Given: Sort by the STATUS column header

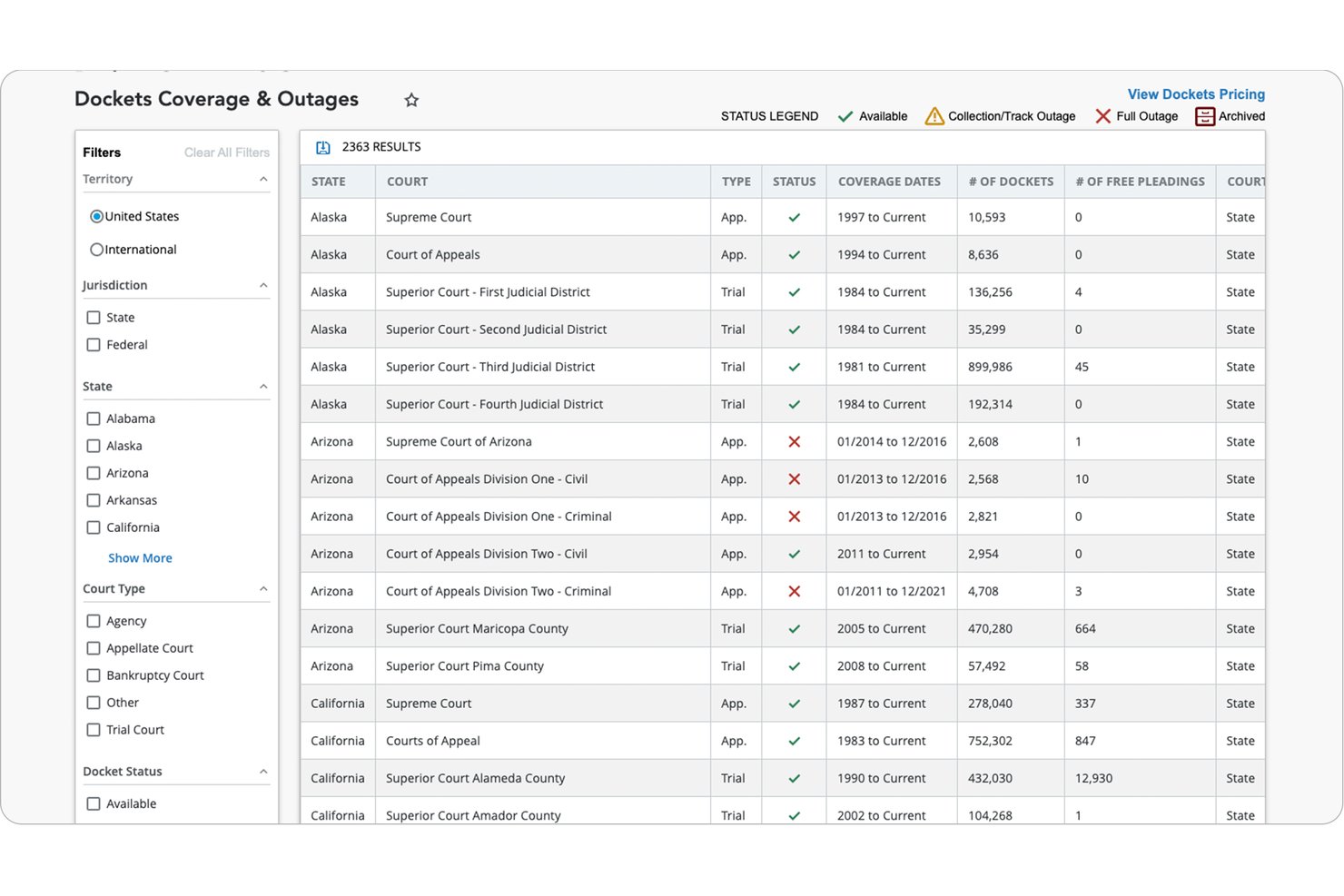Looking at the screenshot, I should click(795, 182).
